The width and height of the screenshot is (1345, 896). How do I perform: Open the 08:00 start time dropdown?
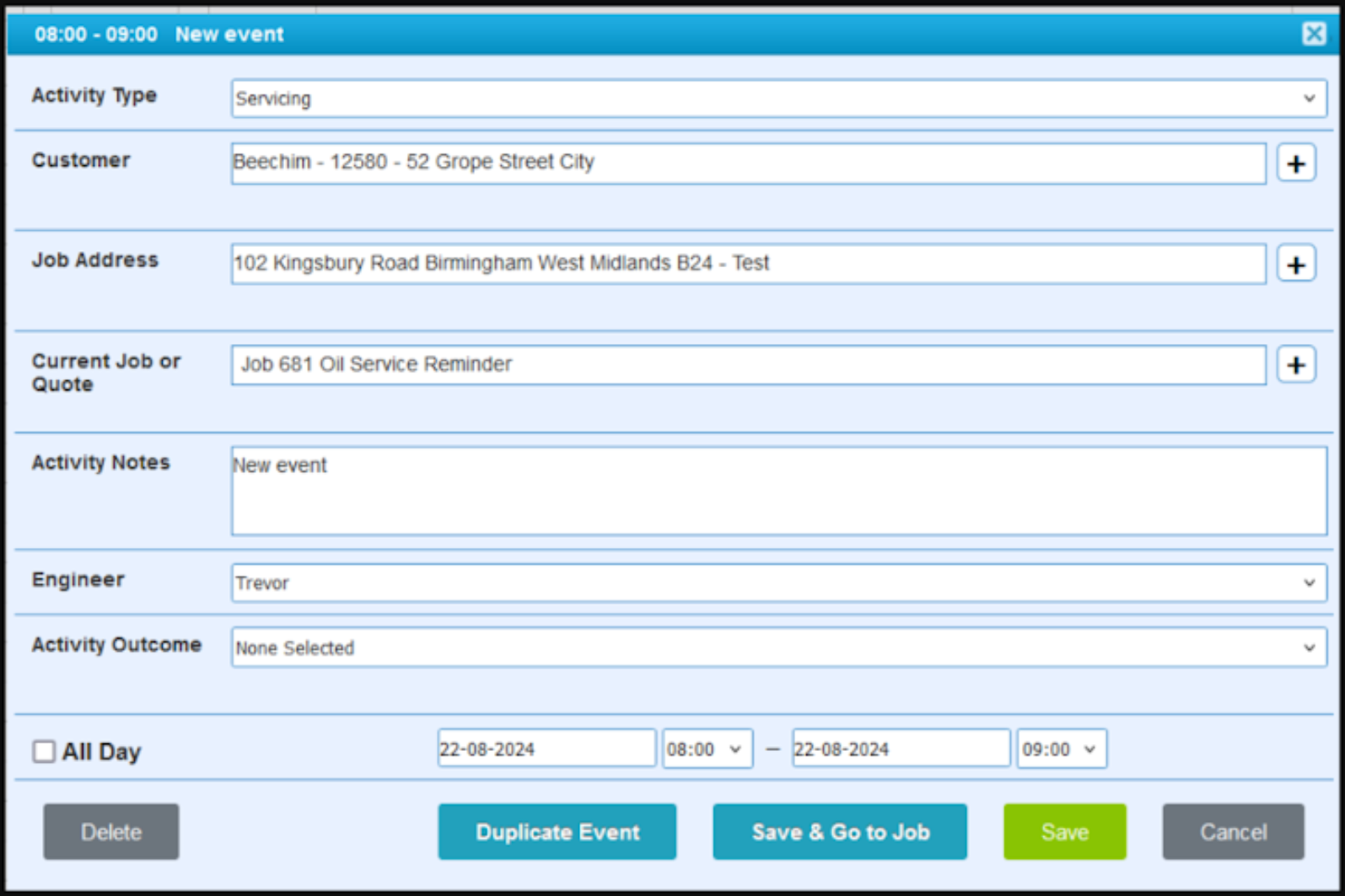[x=707, y=748]
